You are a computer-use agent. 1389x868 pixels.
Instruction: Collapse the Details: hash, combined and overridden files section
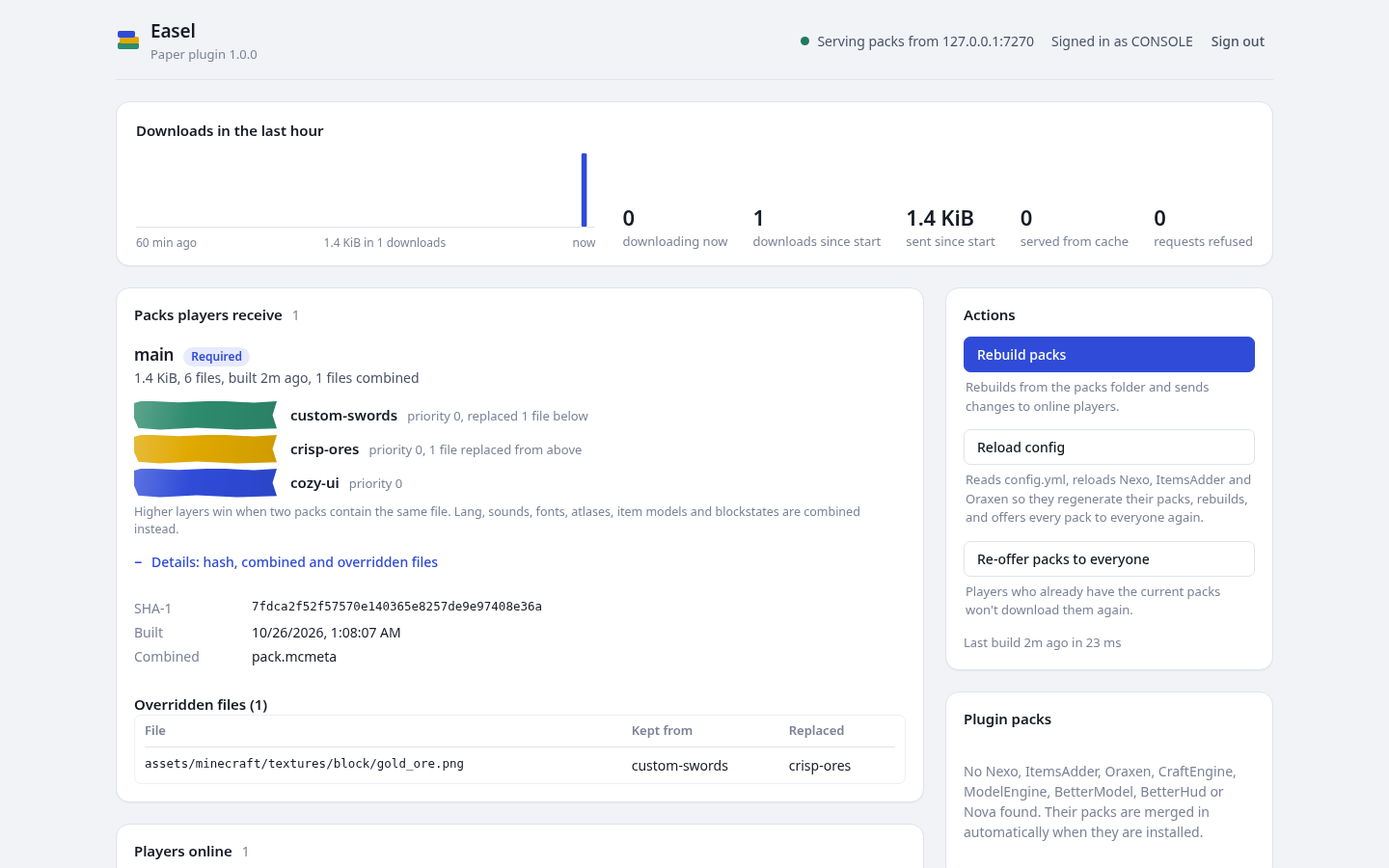tap(286, 562)
